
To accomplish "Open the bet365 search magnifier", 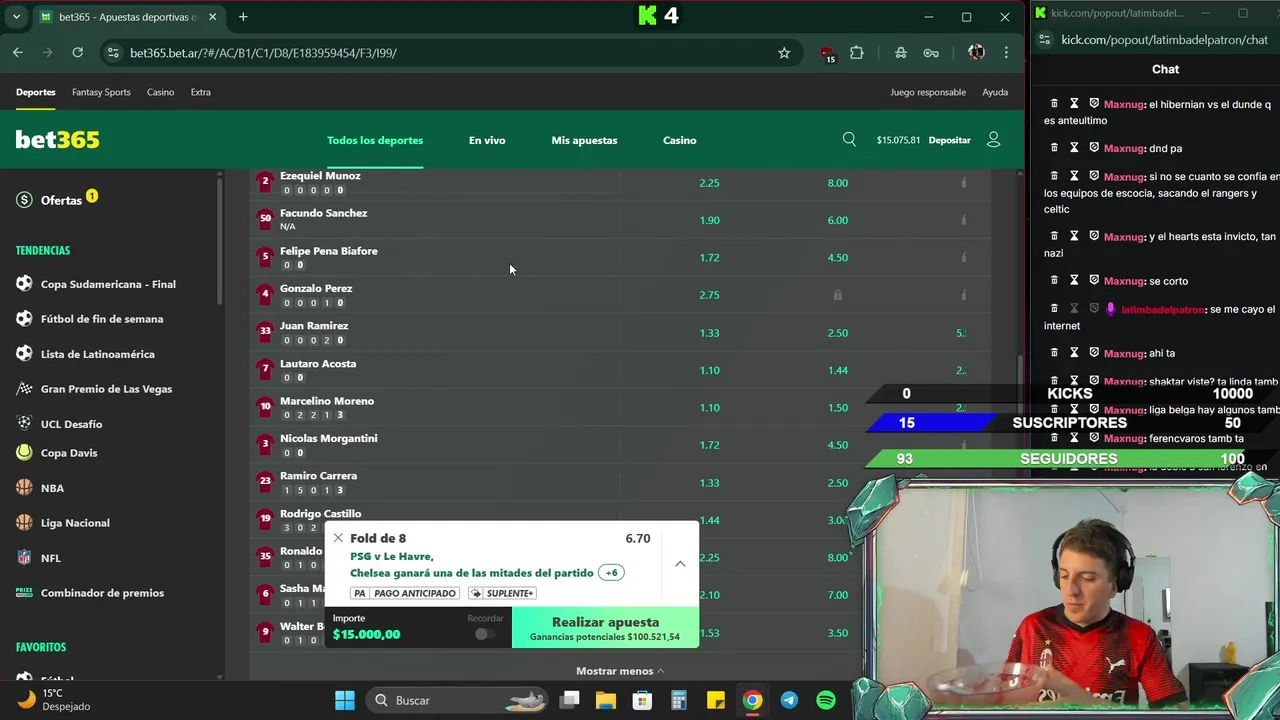I will tap(849, 140).
